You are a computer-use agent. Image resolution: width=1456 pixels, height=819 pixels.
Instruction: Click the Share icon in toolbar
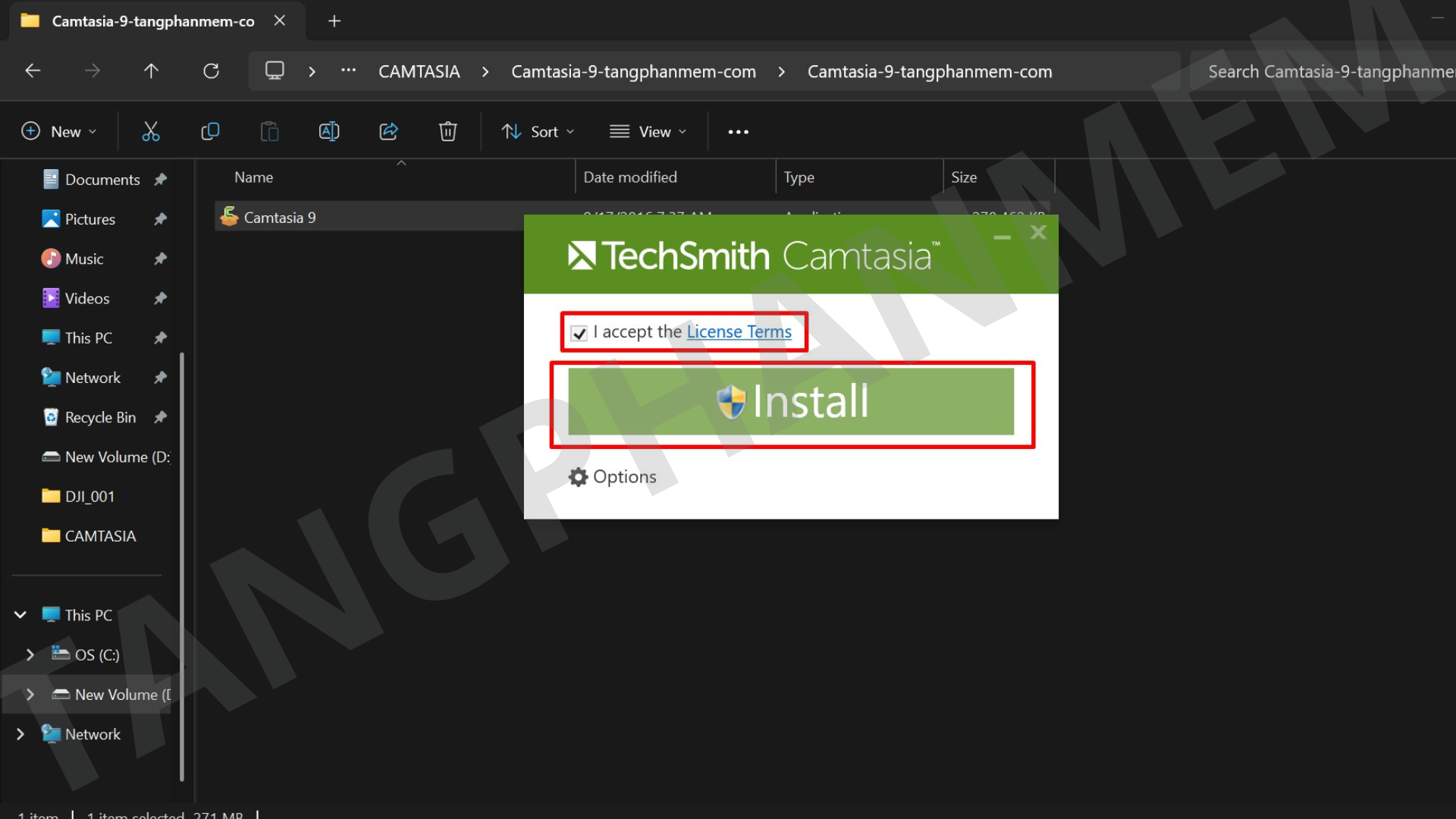[388, 132]
